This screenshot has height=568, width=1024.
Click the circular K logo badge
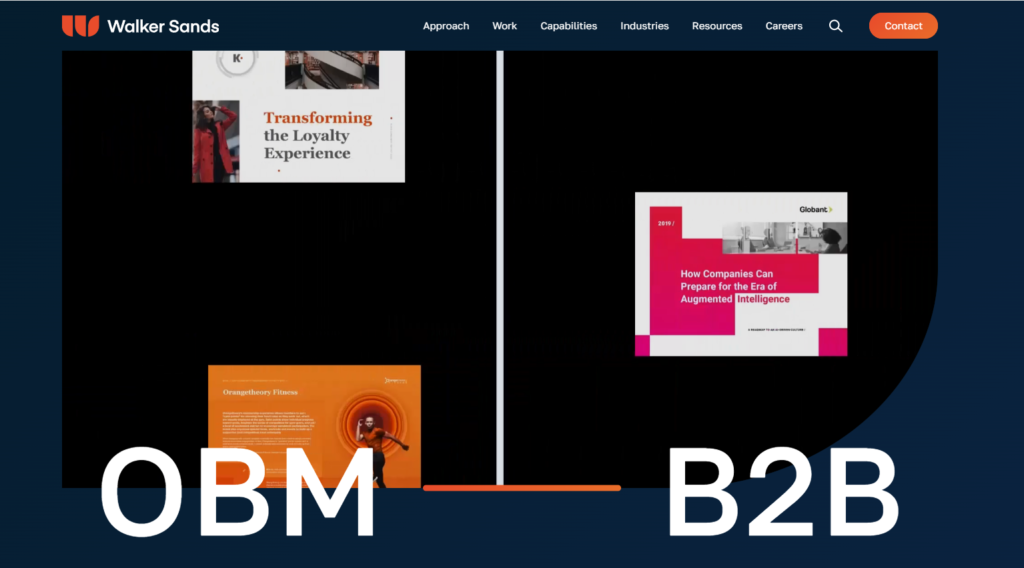[x=238, y=60]
